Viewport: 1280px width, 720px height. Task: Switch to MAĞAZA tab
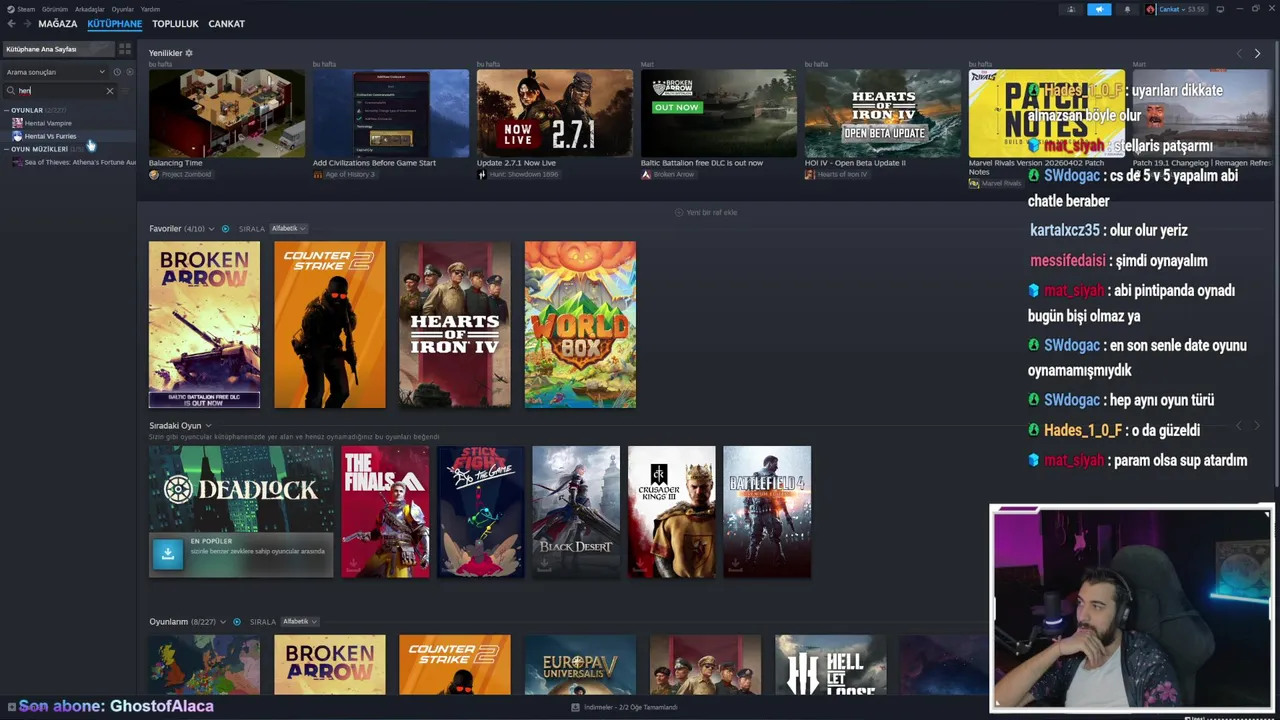pyautogui.click(x=57, y=23)
